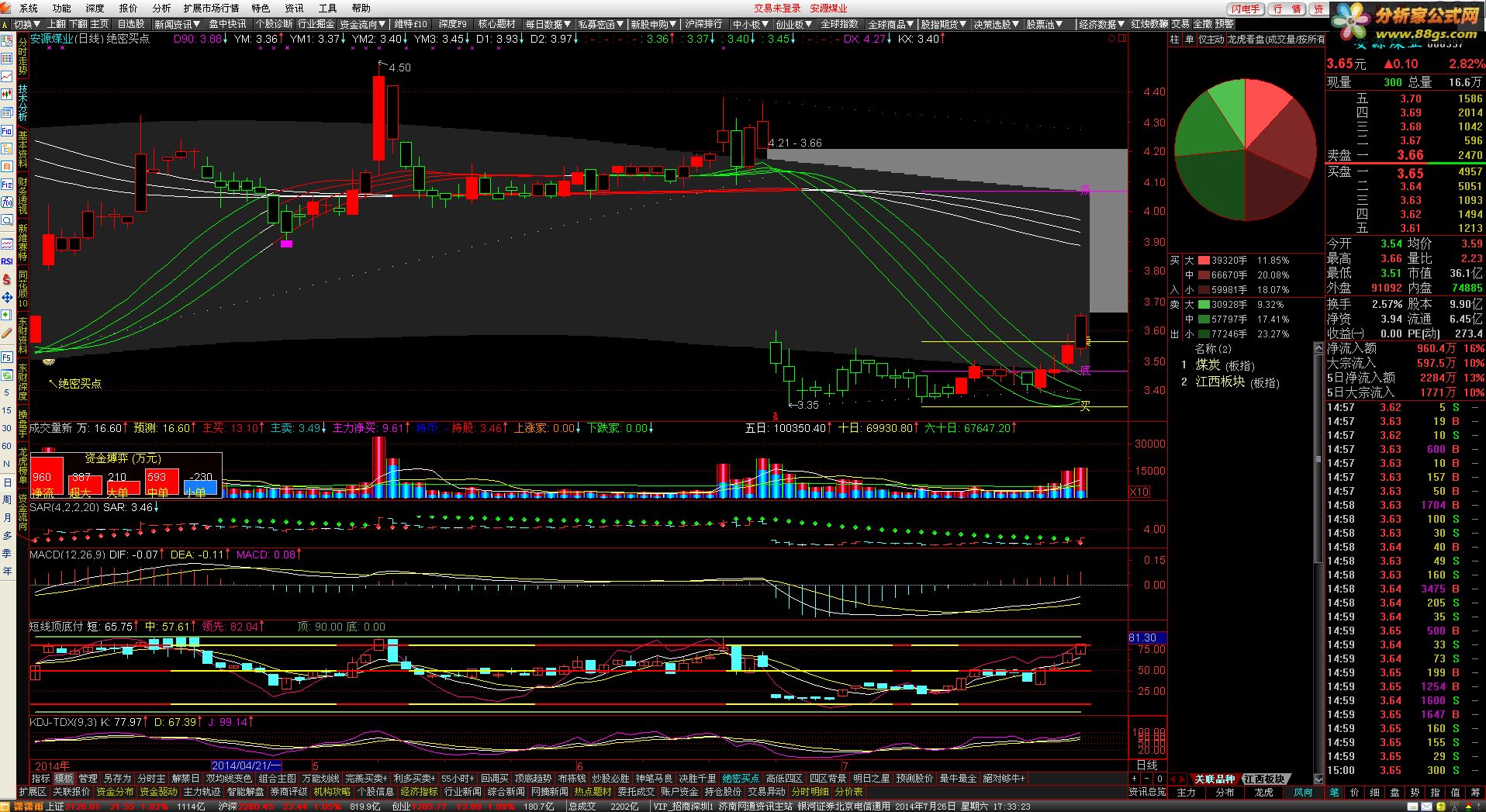Select the 季 quarterly period in sidebar
Screen dimensions: 1486x812
coord(7,553)
